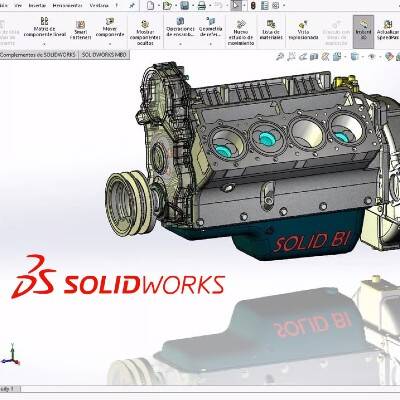
Task: Open Lista de materiales
Action: click(x=271, y=30)
